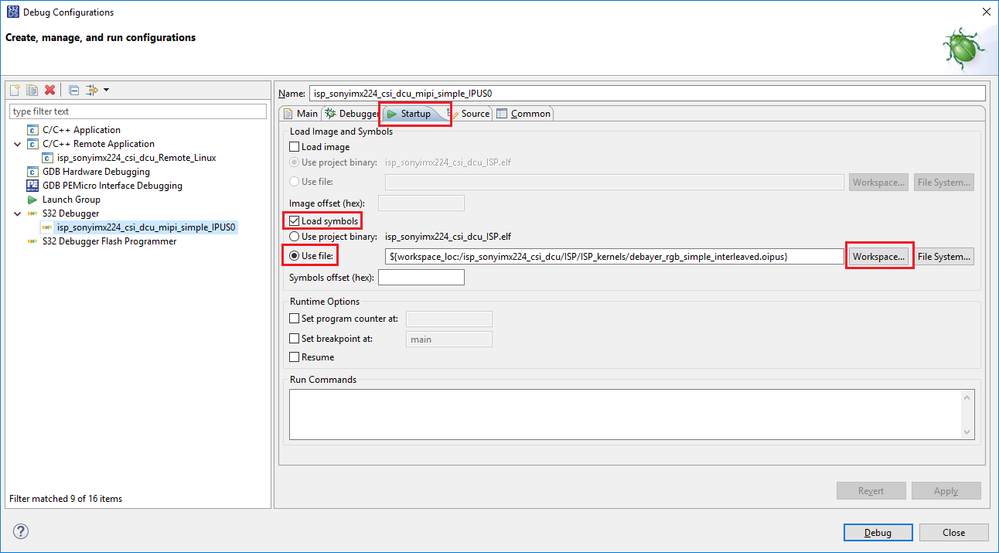Click File System button next to symbols file
This screenshot has width=999, height=553.
(x=944, y=257)
